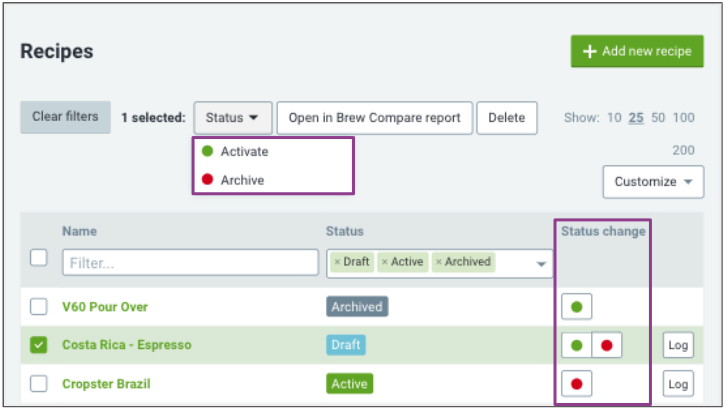This screenshot has width=726, height=410.
Task: Show 50 recipes per page
Action: point(658,118)
